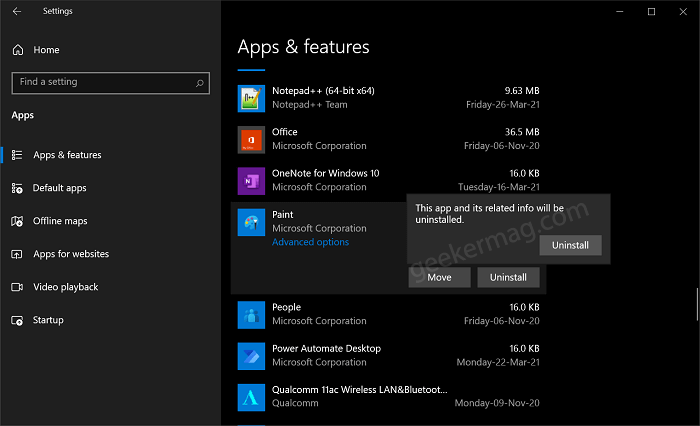Click the Offline maps sidebar icon
Screen dimensions: 700x426
pos(17,221)
